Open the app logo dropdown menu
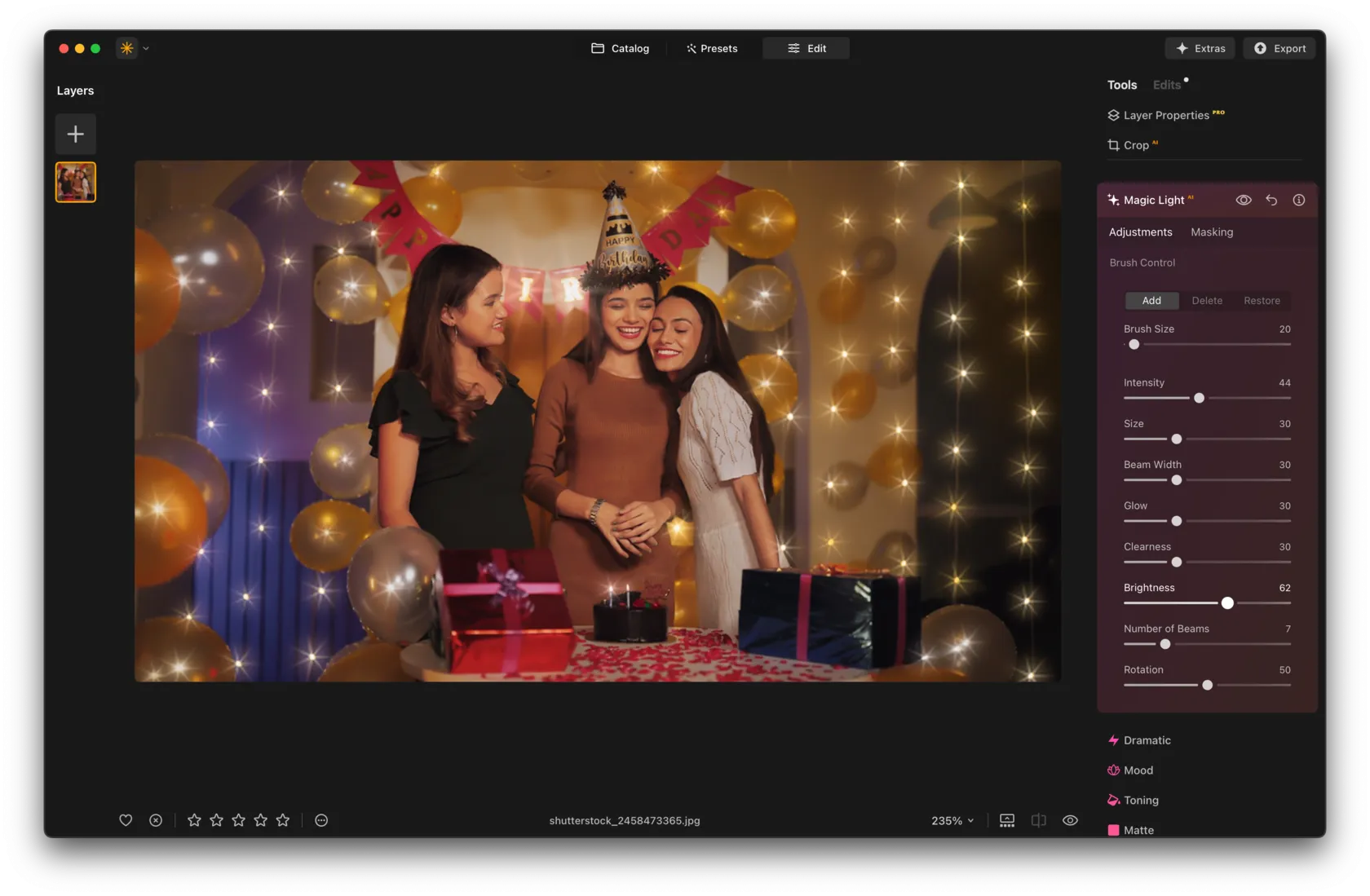Screen dimensions: 1370x896 click(x=134, y=48)
